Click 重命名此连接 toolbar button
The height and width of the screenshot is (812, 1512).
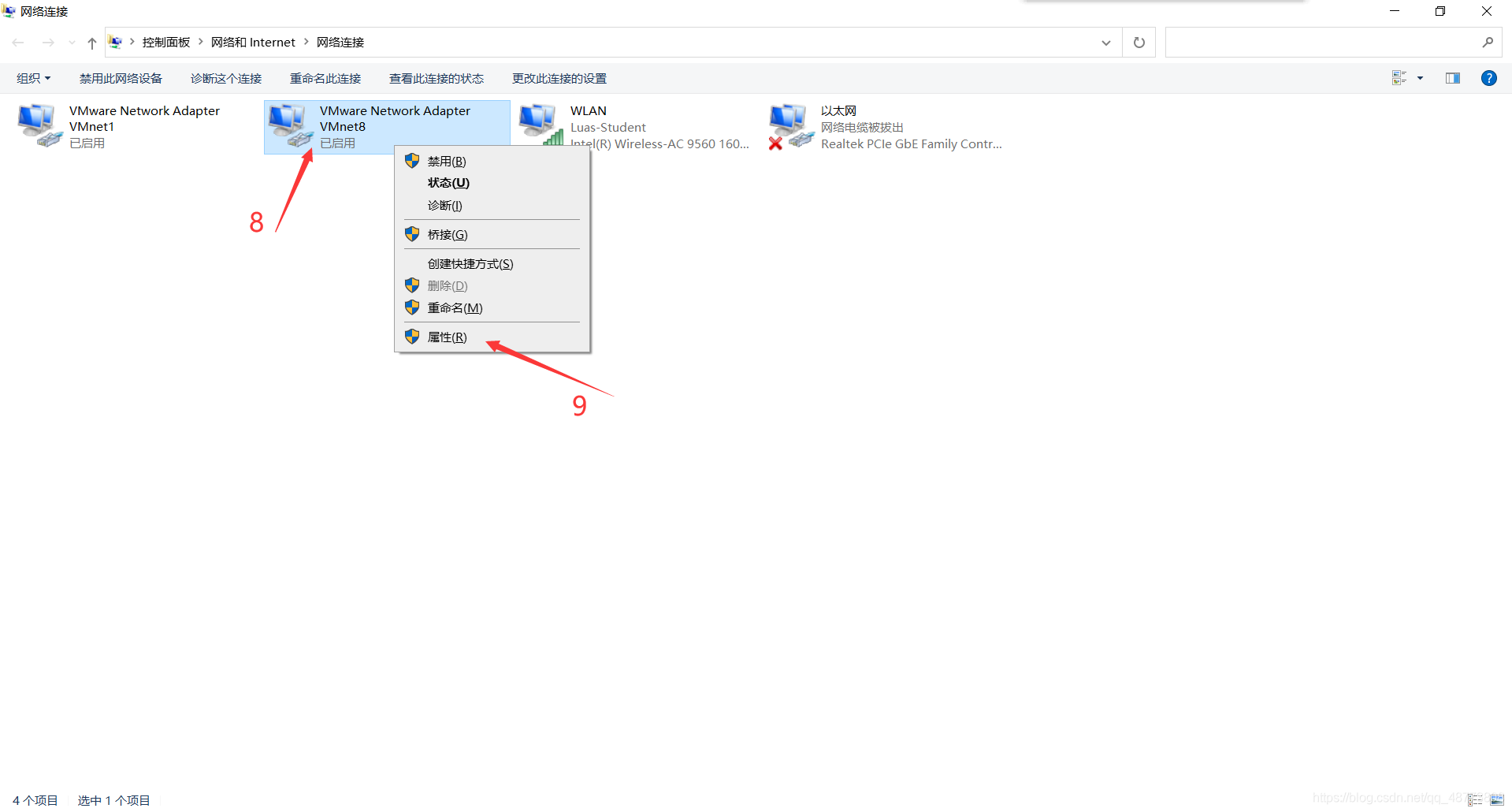point(325,78)
